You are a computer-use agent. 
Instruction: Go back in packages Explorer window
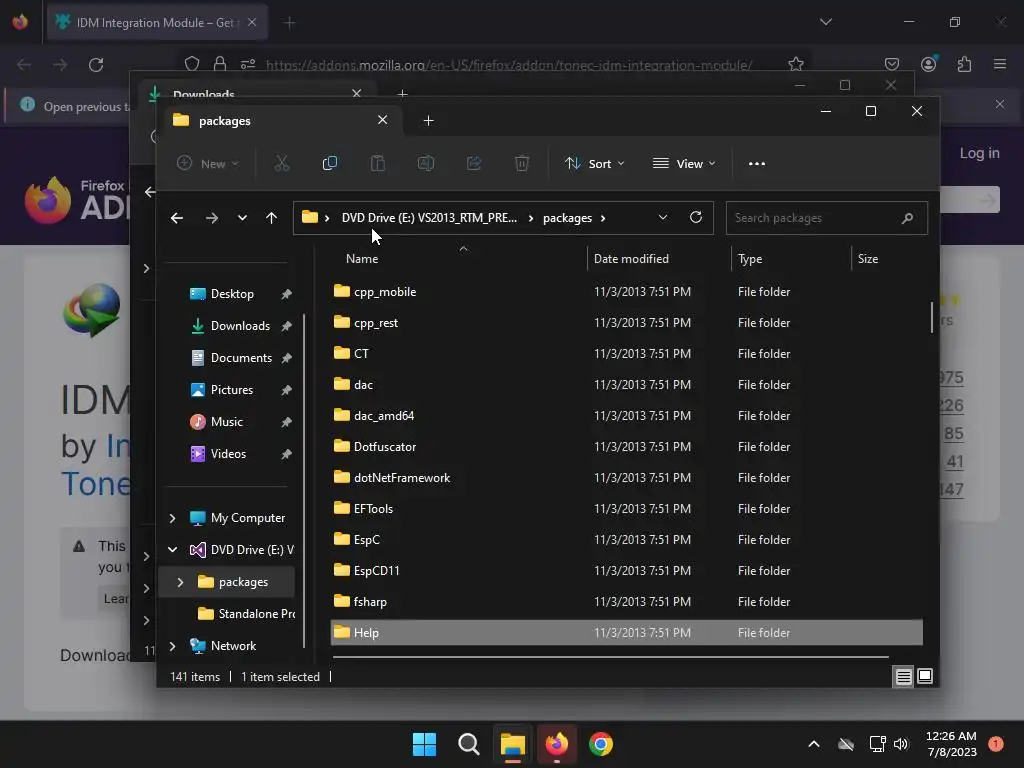coord(176,218)
